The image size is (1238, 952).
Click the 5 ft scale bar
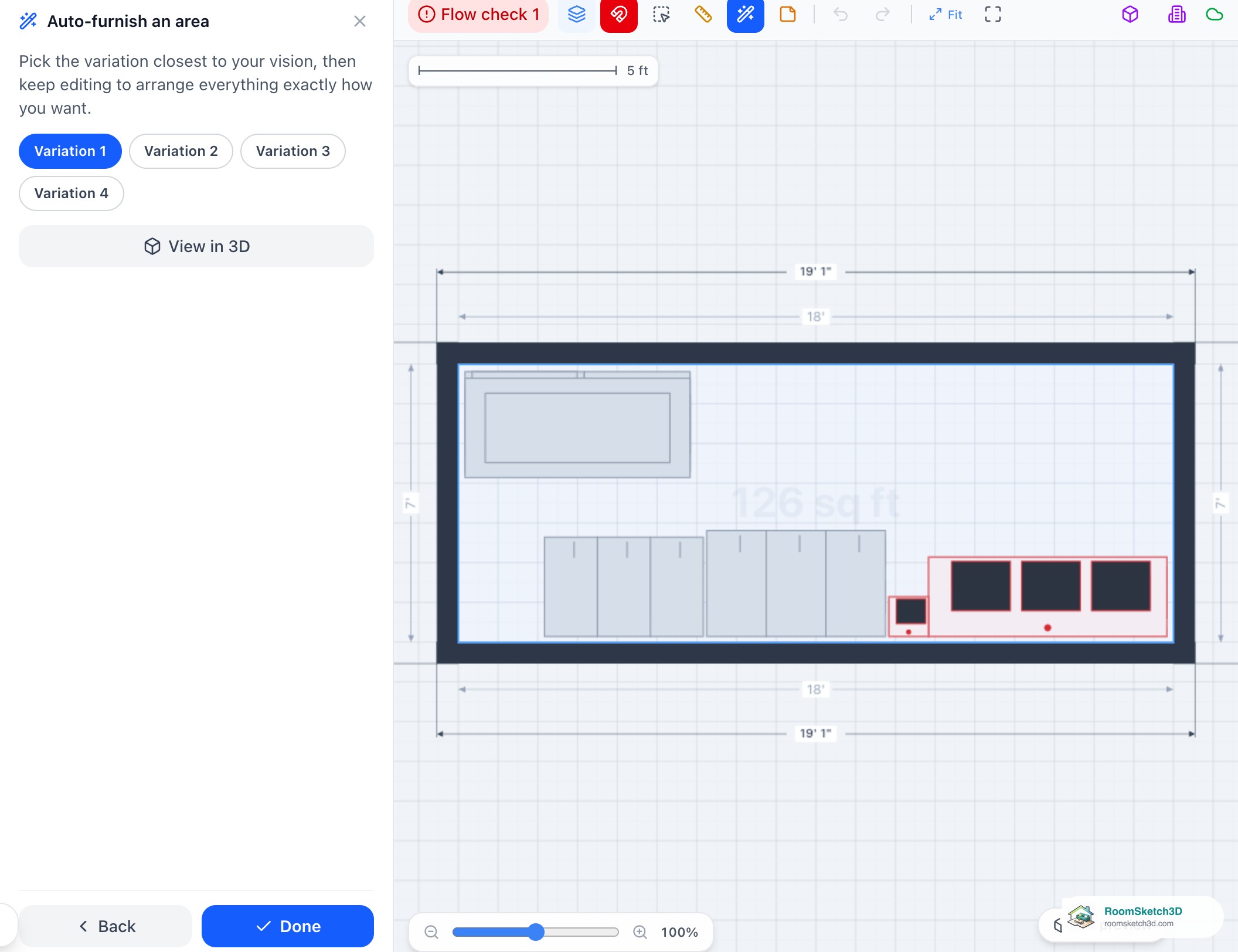click(533, 71)
